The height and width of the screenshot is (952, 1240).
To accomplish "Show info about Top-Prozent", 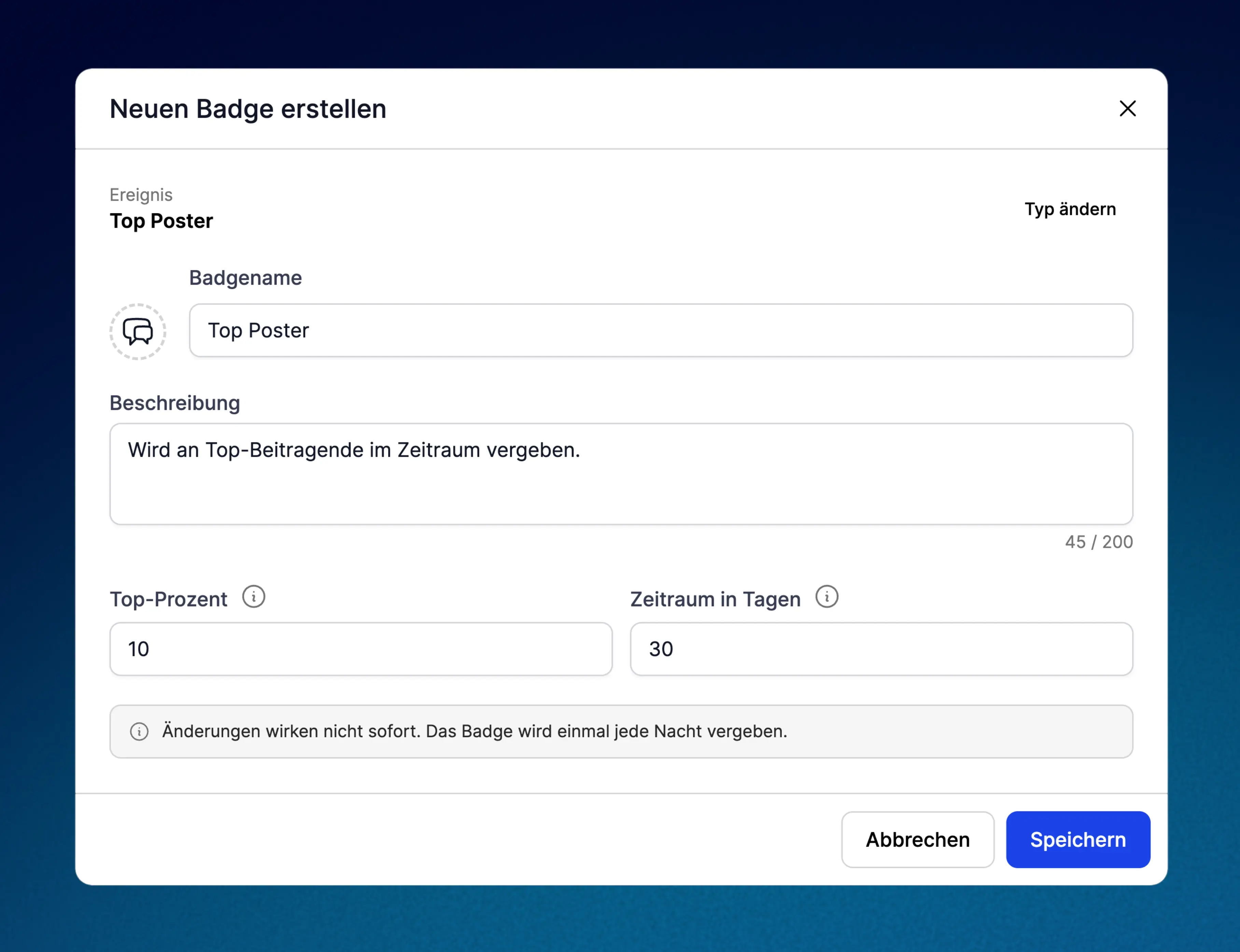I will point(253,597).
